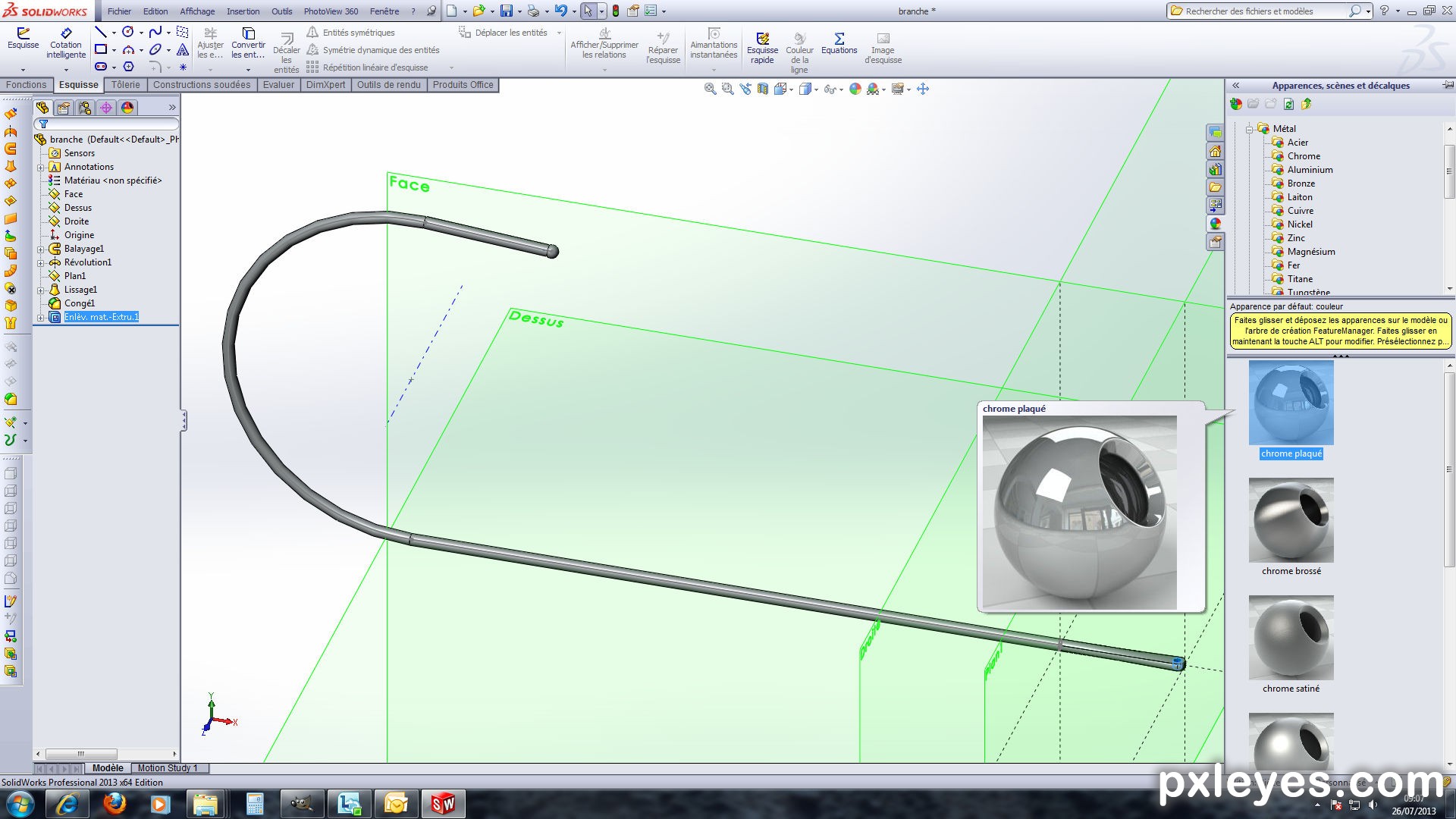Open the Equations tool

[839, 43]
